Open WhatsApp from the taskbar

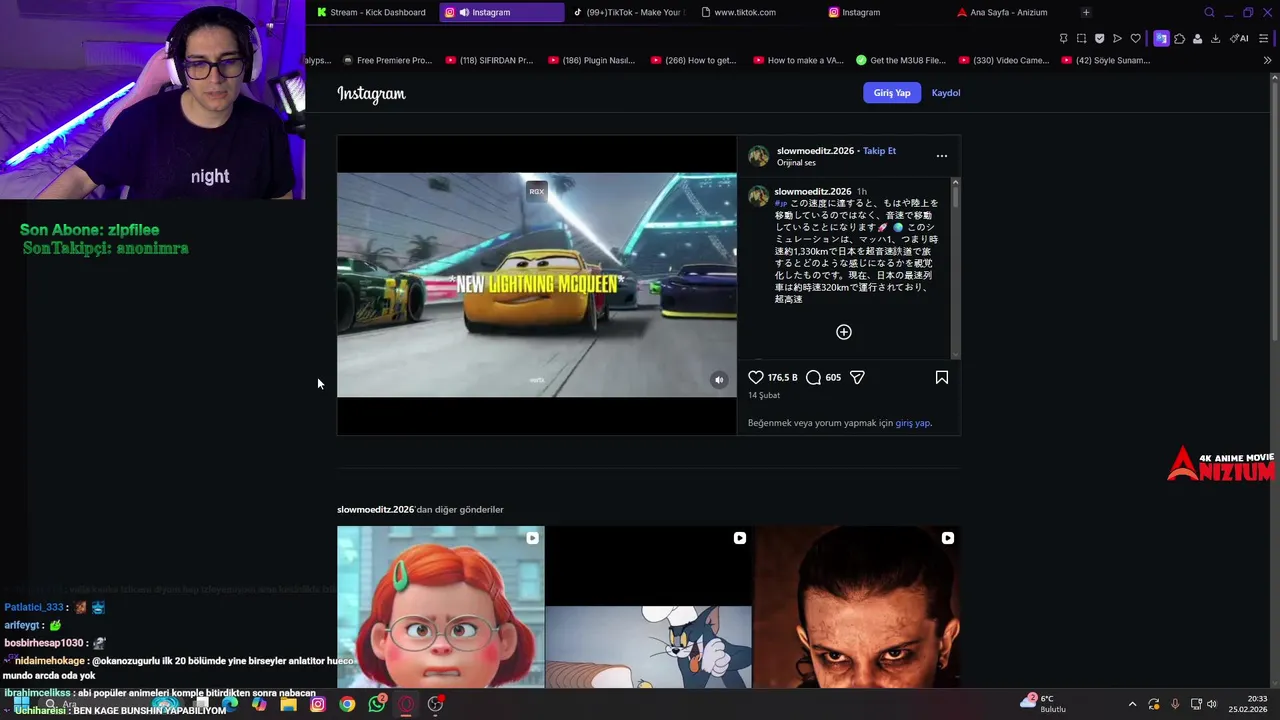point(377,704)
